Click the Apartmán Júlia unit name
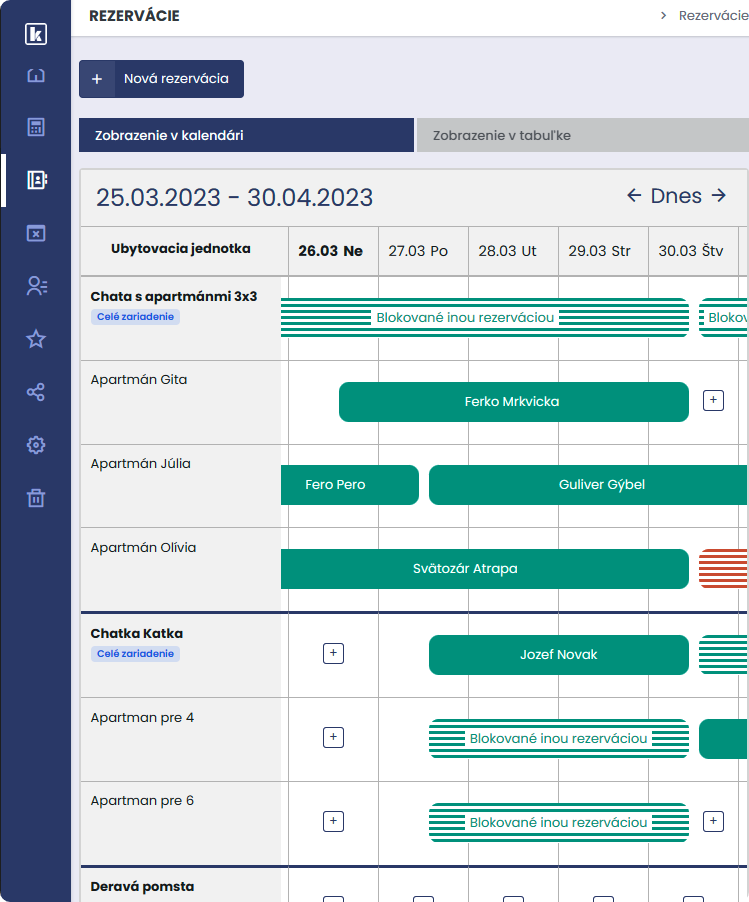Image resolution: width=749 pixels, height=902 pixels. 140,464
